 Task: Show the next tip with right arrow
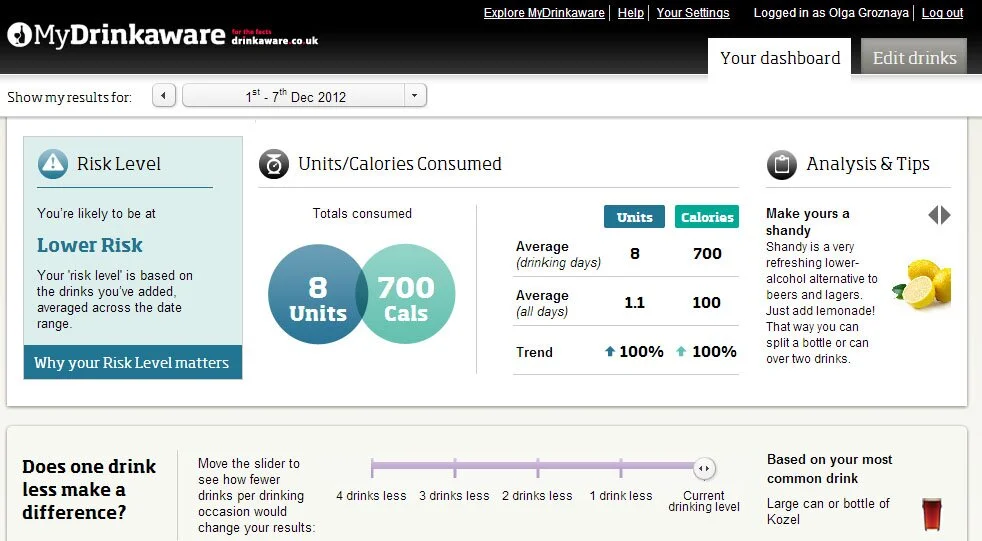tap(946, 215)
